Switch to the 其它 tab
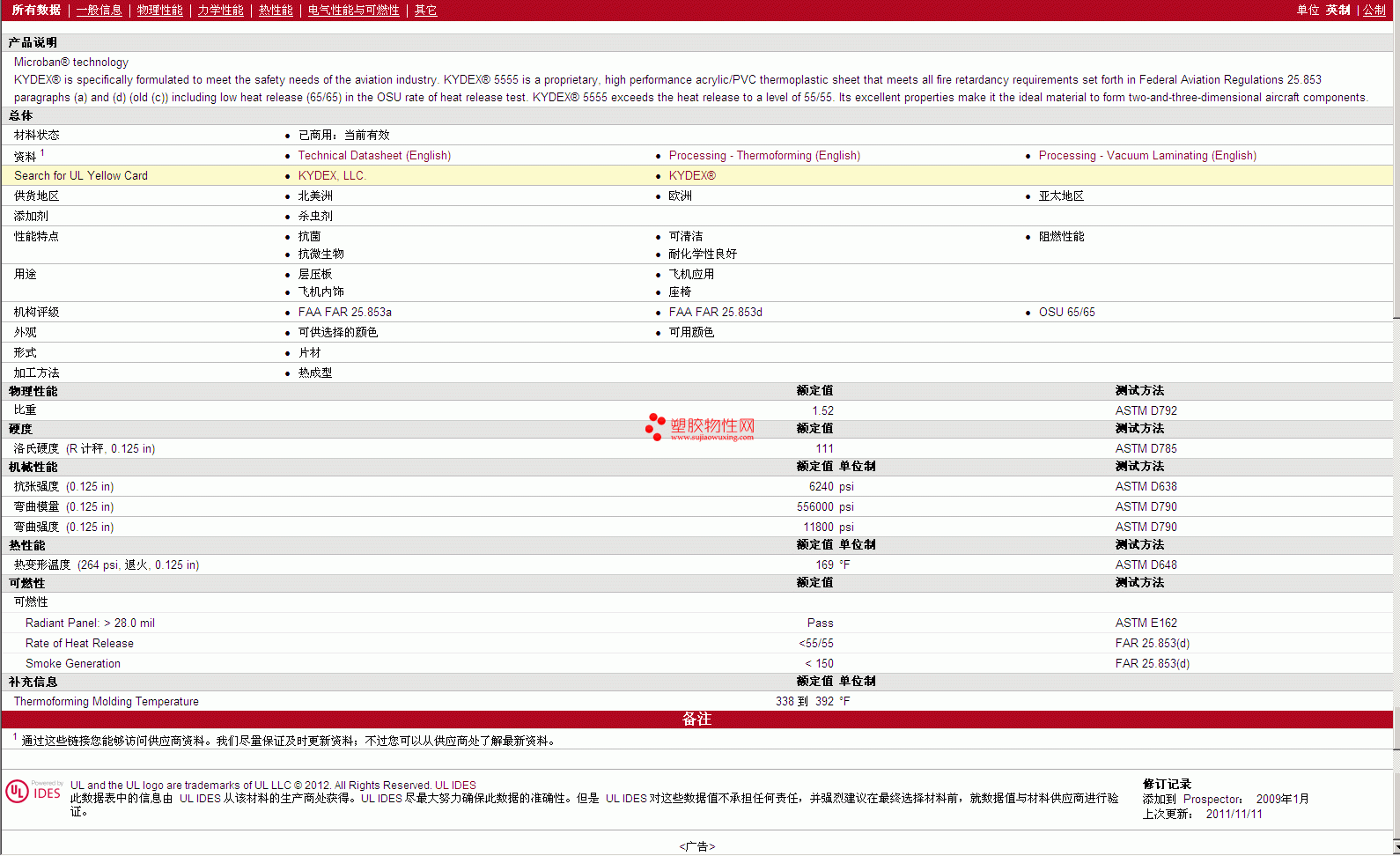Screen dimensions: 1400x856 425,10
